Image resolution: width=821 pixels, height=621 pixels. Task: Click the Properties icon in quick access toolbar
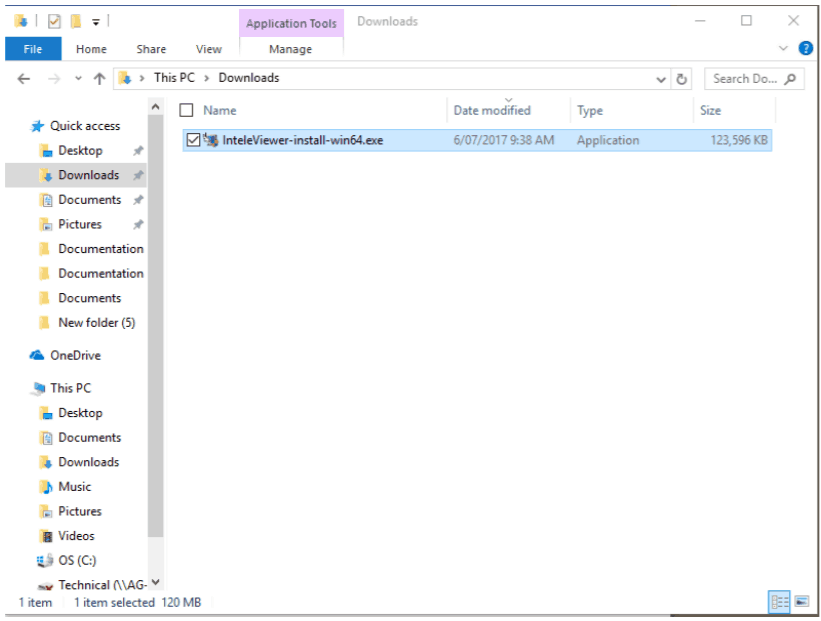(54, 21)
